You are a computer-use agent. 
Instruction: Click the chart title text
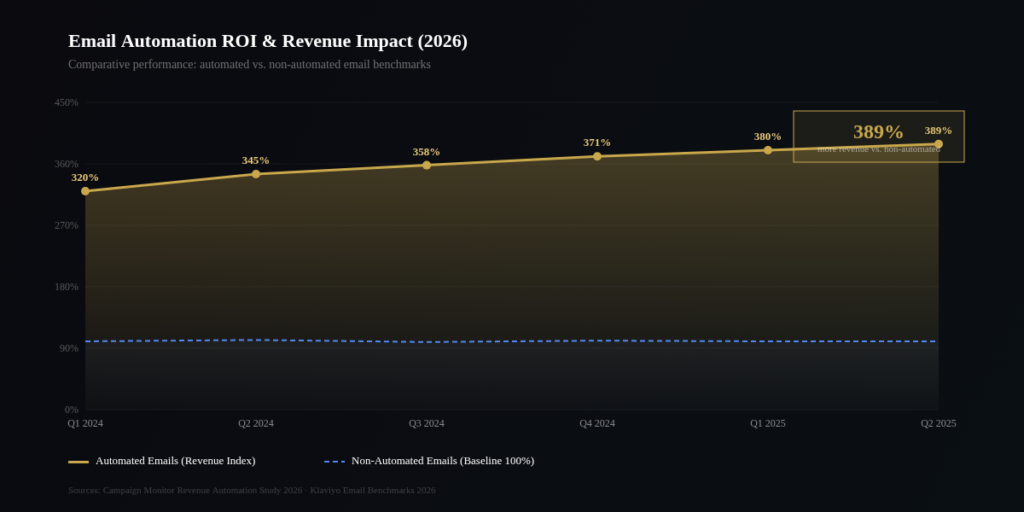[268, 41]
